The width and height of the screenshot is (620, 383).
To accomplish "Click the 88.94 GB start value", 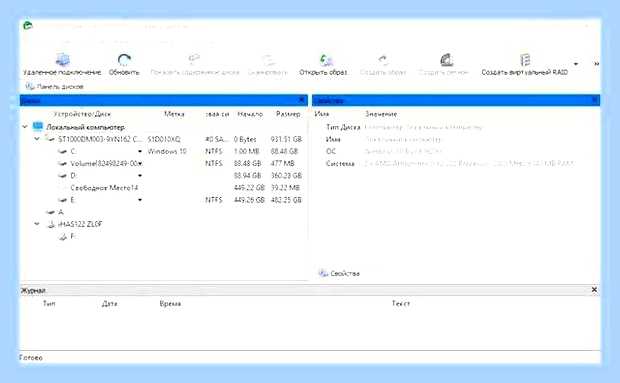I will [248, 175].
